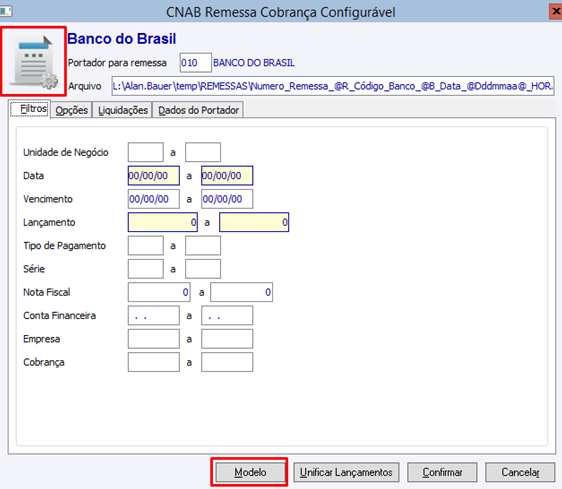
Task: Click the second Tipo de Pagamento field
Action: tap(203, 246)
